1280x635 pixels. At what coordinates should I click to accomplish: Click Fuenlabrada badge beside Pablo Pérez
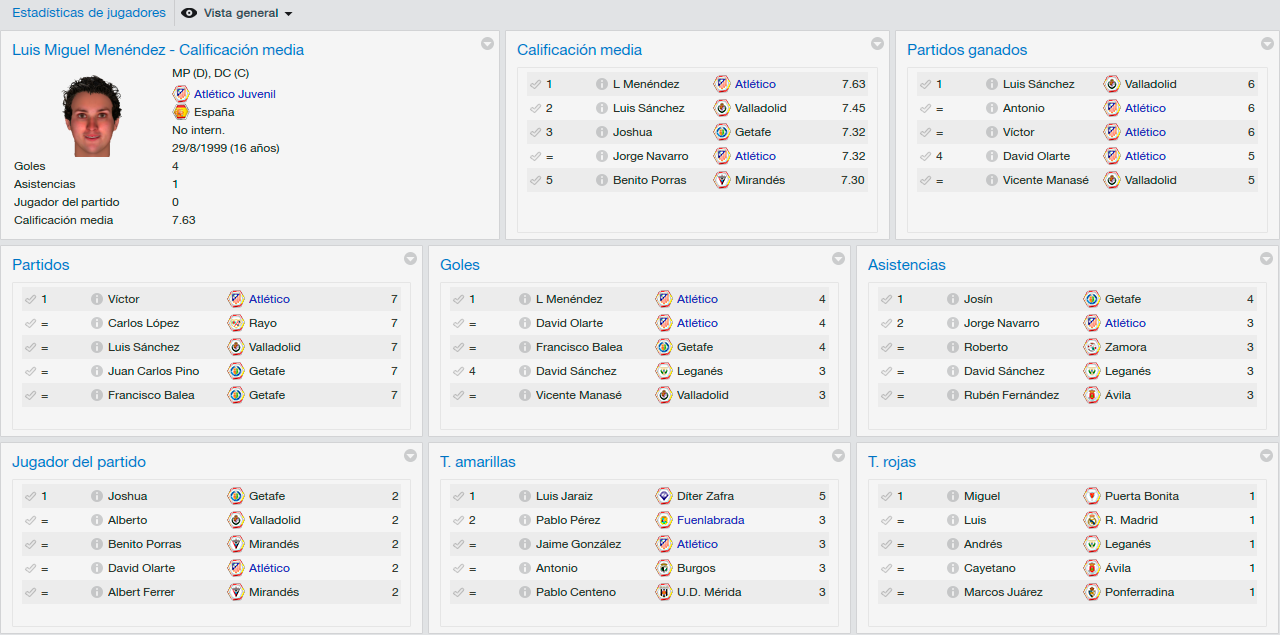[664, 520]
